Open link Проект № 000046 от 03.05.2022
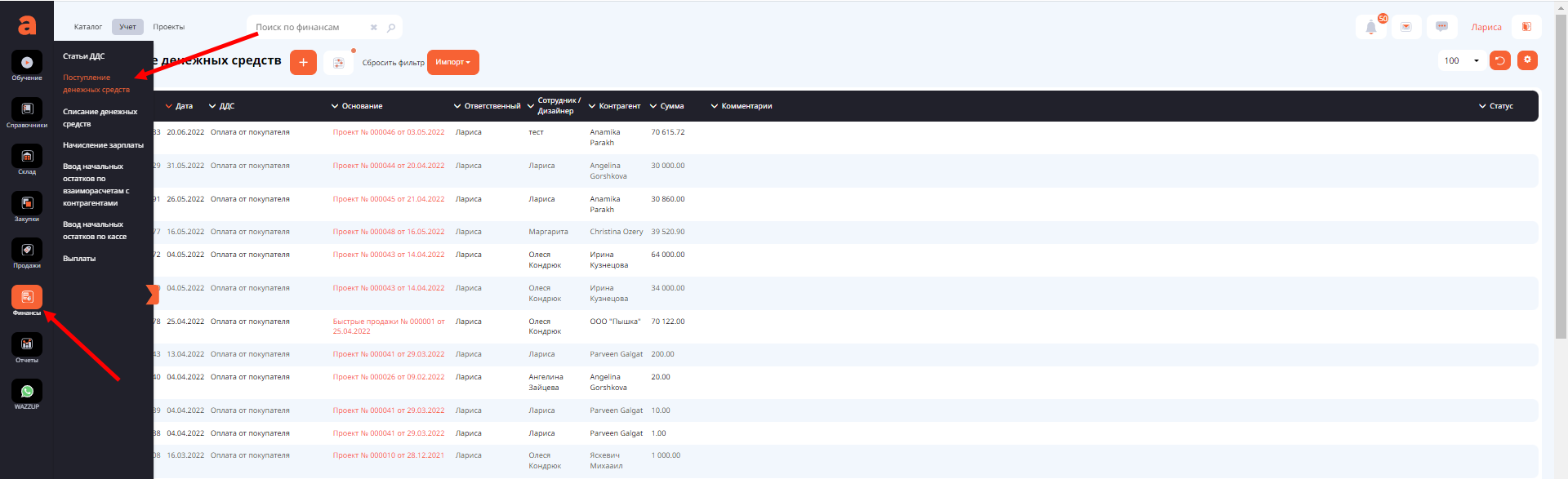Image resolution: width=1568 pixels, height=479 pixels. click(x=389, y=132)
